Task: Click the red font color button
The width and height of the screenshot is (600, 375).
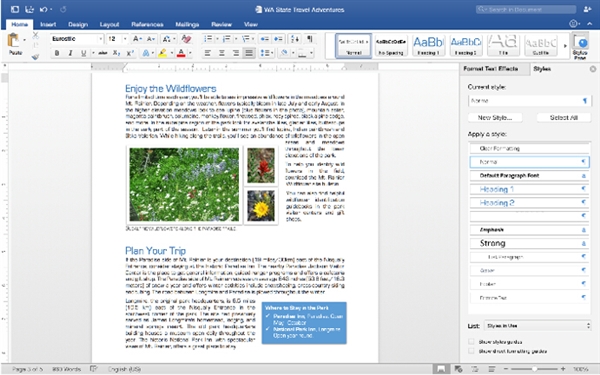Action: tap(181, 53)
